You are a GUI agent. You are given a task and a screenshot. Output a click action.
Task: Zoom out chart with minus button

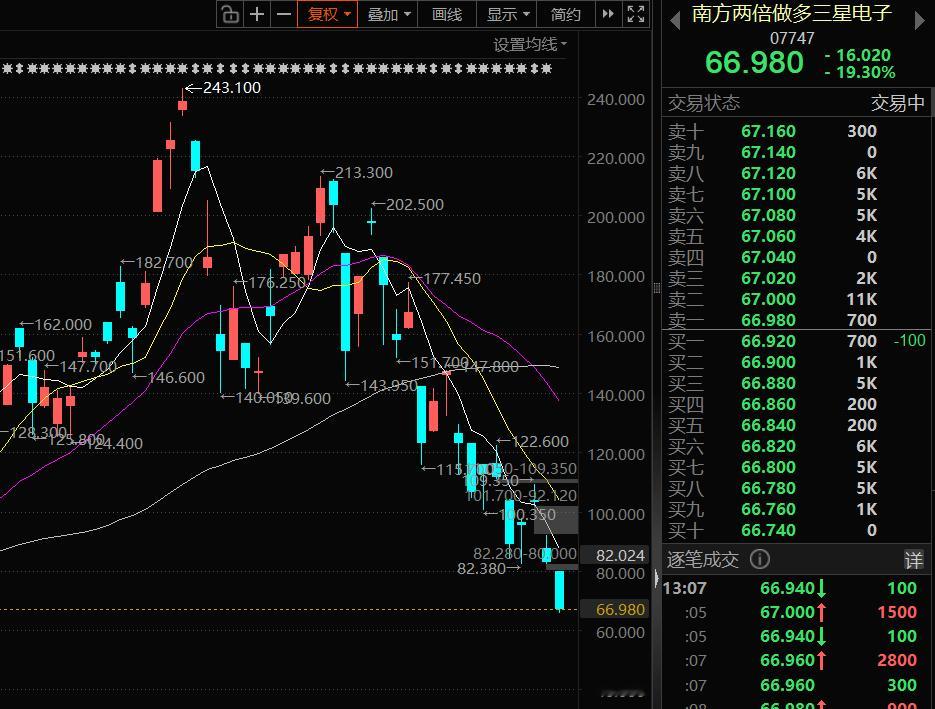(x=284, y=14)
